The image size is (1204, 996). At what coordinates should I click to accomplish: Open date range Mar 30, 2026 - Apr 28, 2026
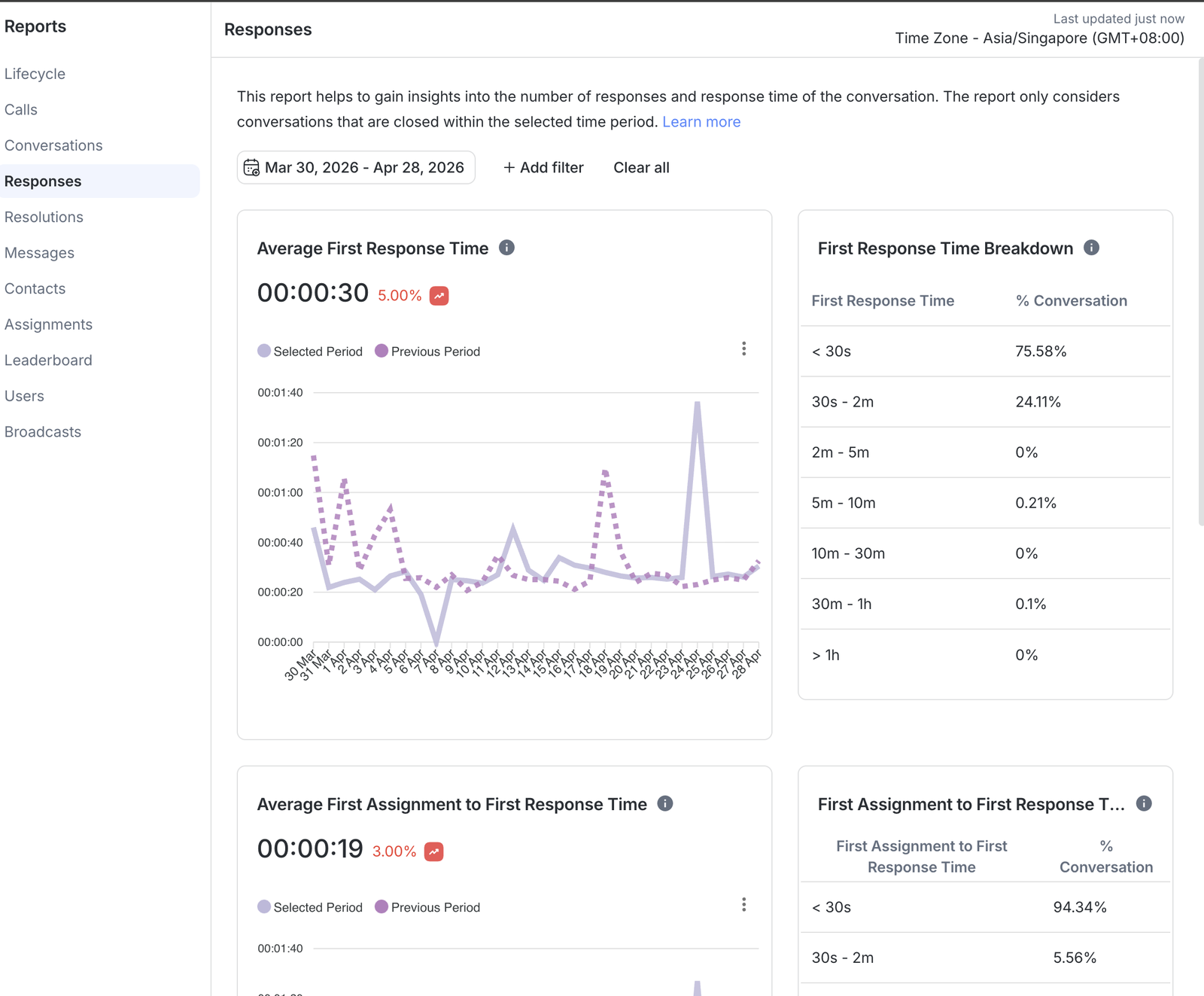coord(356,167)
